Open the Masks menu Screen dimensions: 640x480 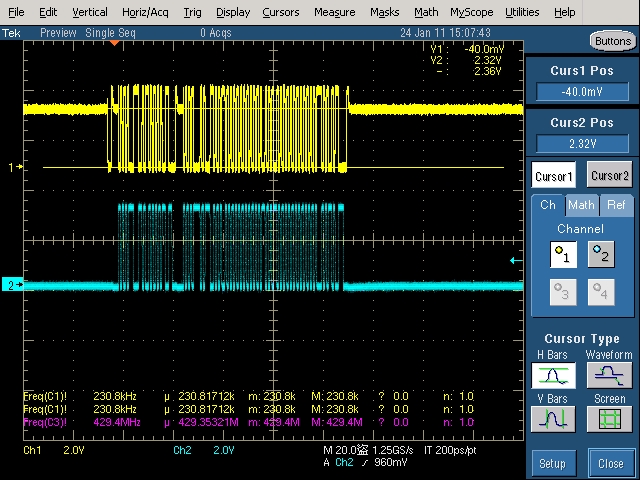pos(384,12)
